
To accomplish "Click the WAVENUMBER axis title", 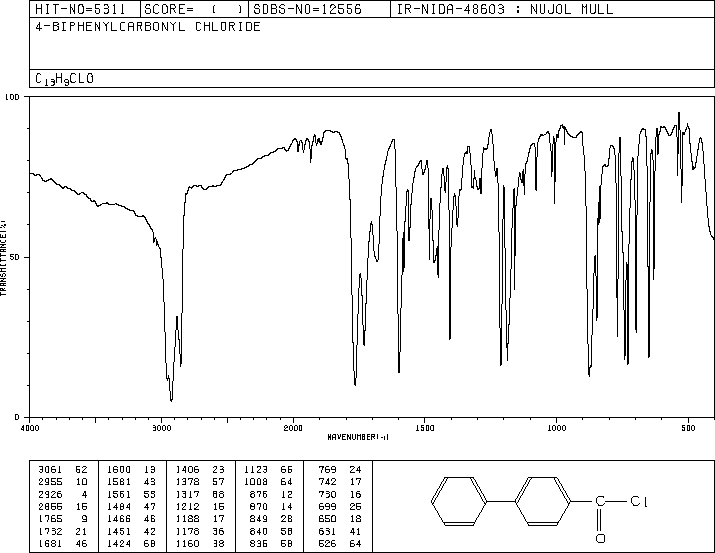I will (358, 437).
